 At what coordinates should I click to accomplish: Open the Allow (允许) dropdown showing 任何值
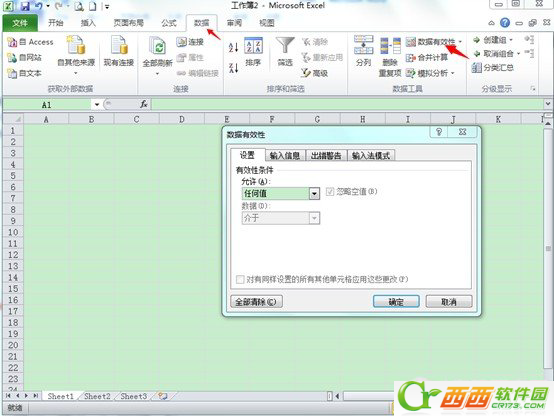(314, 194)
